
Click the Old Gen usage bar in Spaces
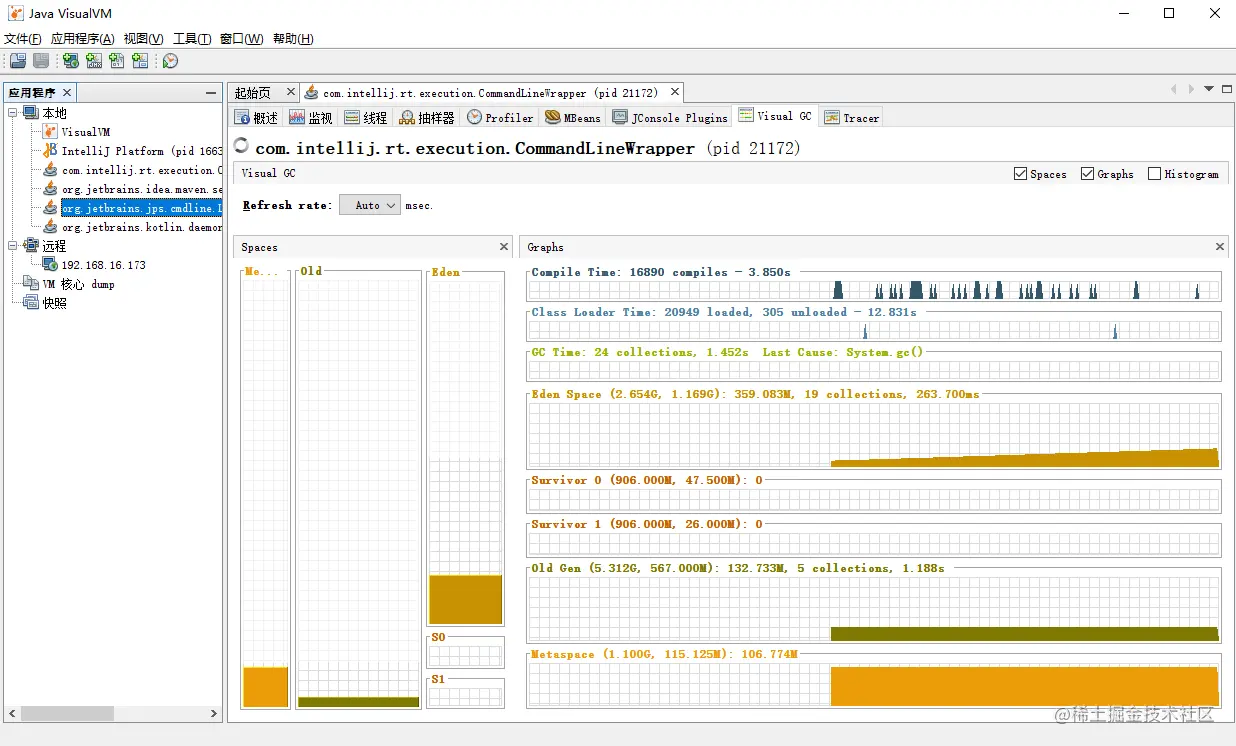coord(358,702)
